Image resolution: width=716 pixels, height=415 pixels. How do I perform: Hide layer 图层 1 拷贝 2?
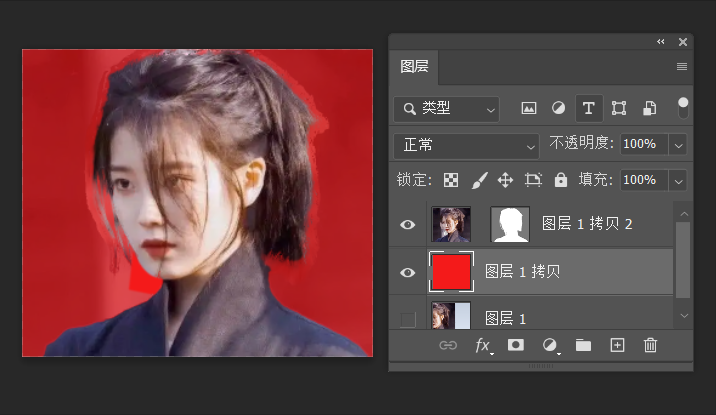click(x=408, y=225)
